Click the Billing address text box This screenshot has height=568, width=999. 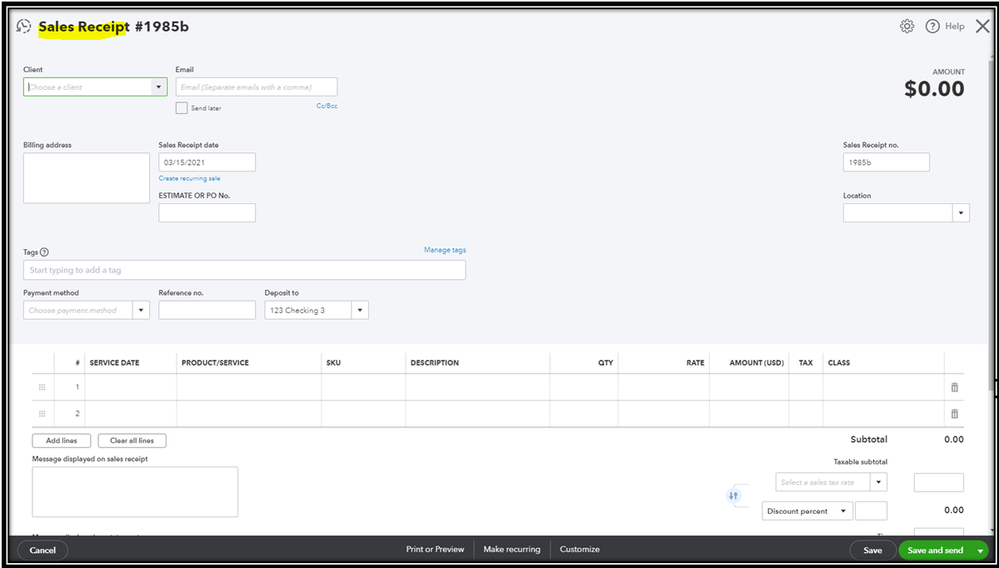tap(87, 178)
